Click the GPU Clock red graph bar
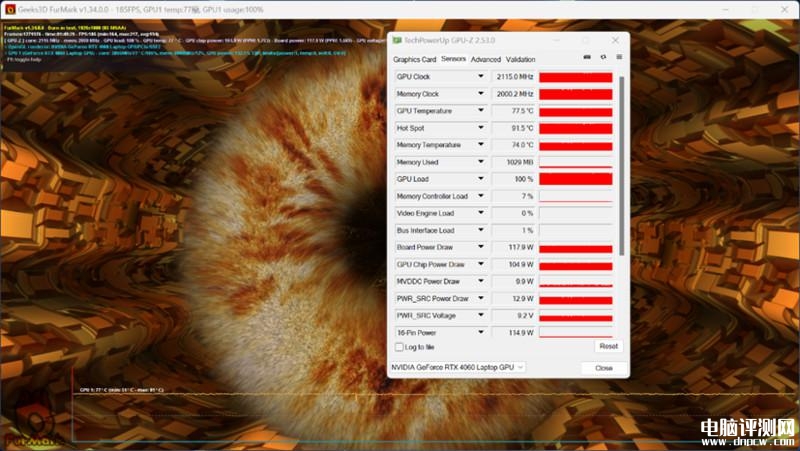The image size is (800, 451). (x=576, y=77)
